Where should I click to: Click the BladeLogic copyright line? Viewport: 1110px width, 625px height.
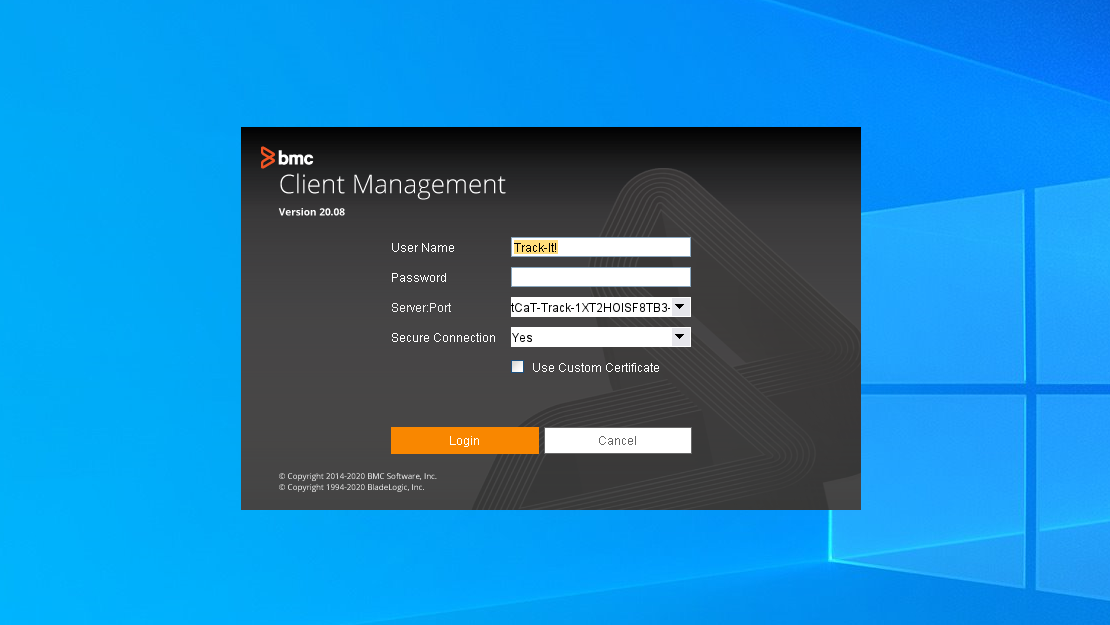pyautogui.click(x=352, y=487)
